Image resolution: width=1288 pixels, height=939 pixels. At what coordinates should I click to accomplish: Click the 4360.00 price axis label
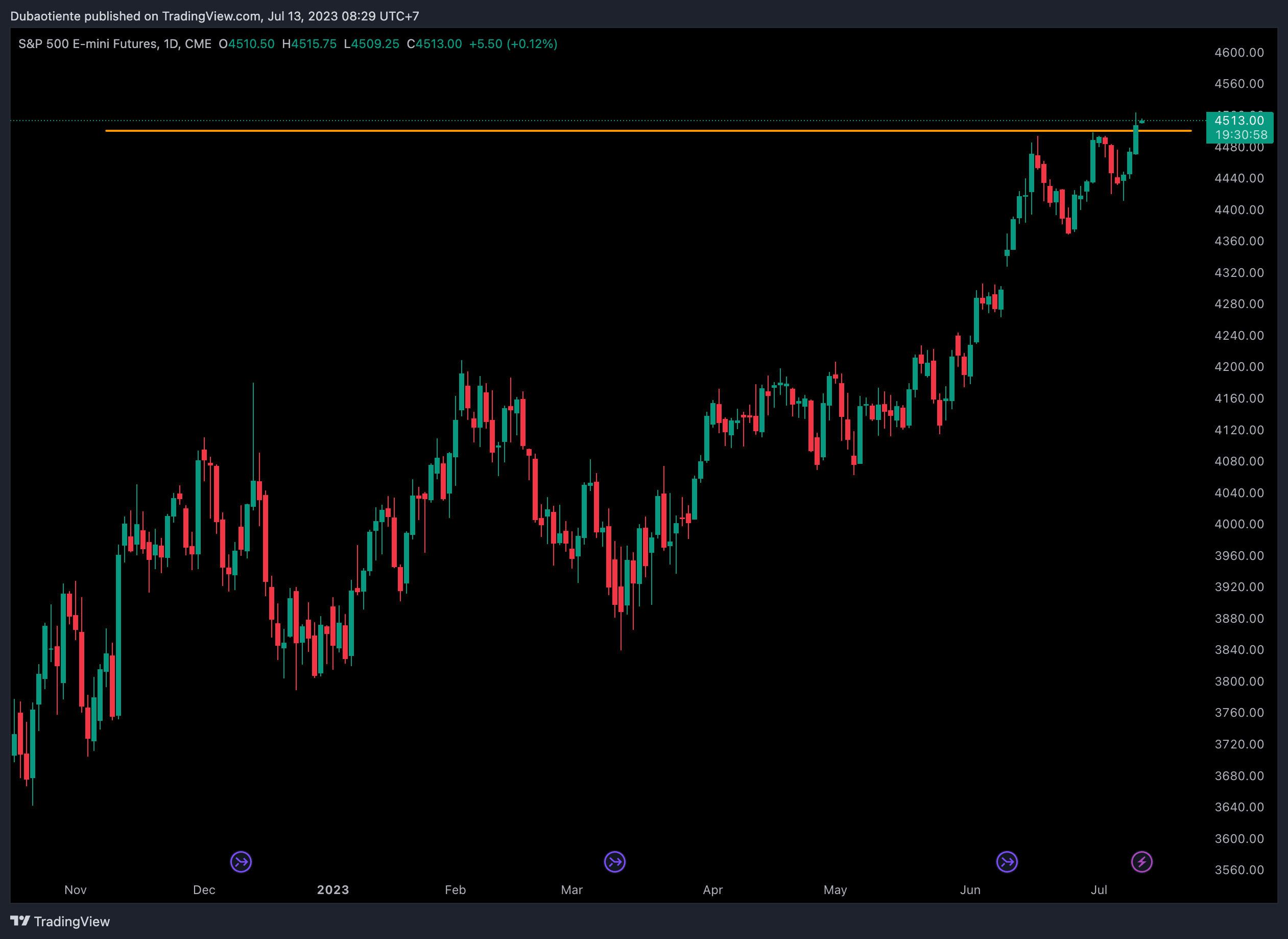click(x=1239, y=241)
